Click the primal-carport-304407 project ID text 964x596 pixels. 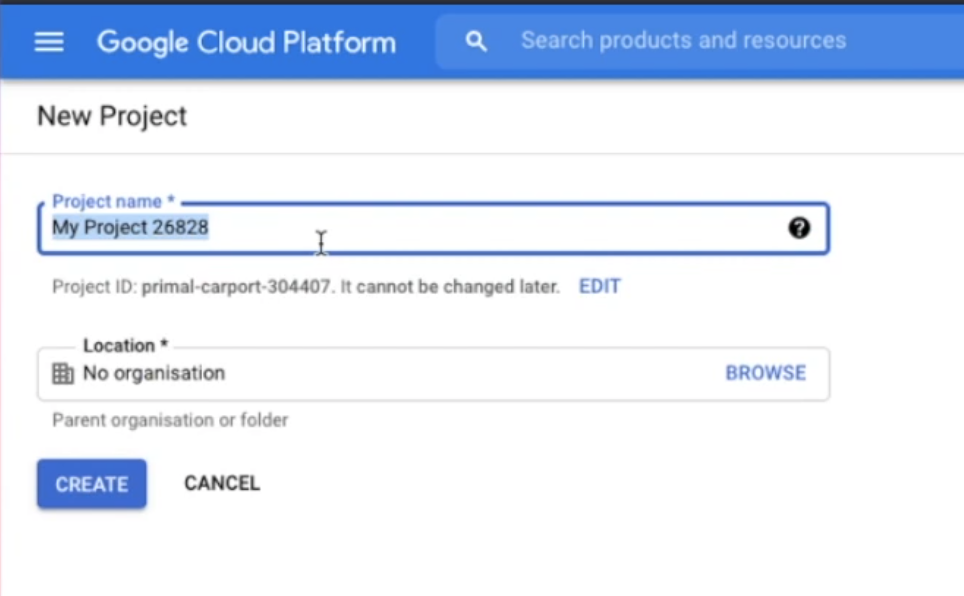236,287
